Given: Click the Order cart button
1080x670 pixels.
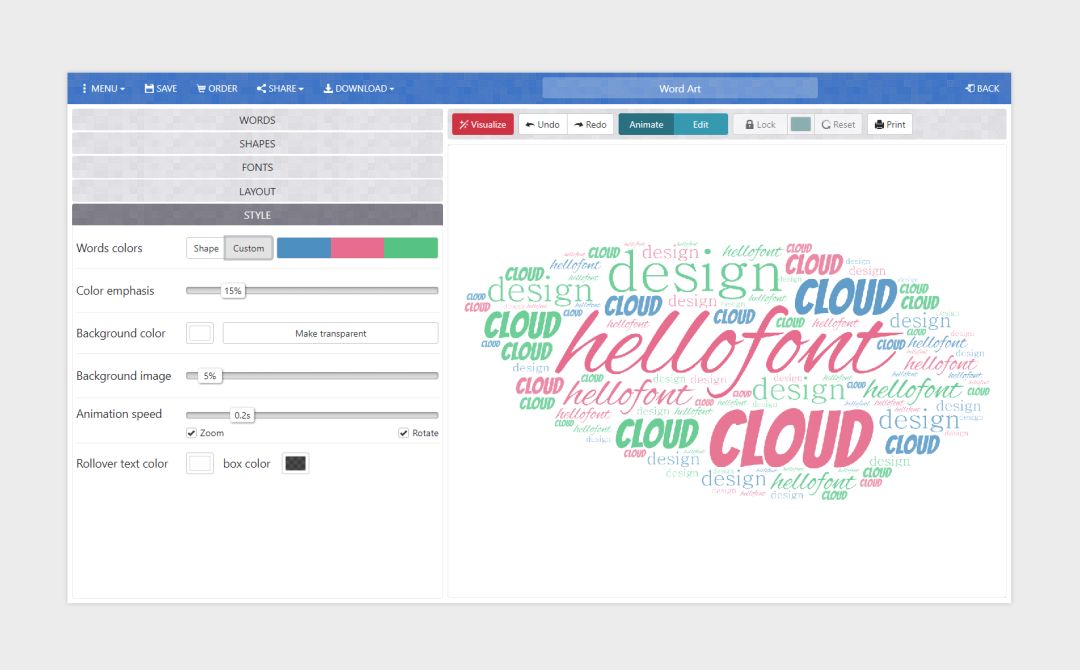Looking at the screenshot, I should coord(216,89).
